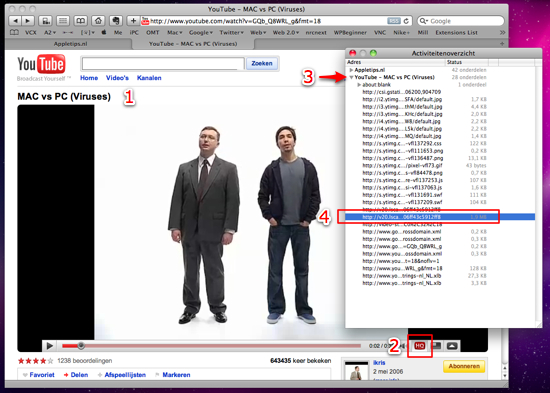This screenshot has height=393, width=550.
Task: Show all bookmarks icon in bookmarks bar
Action: coord(14,32)
